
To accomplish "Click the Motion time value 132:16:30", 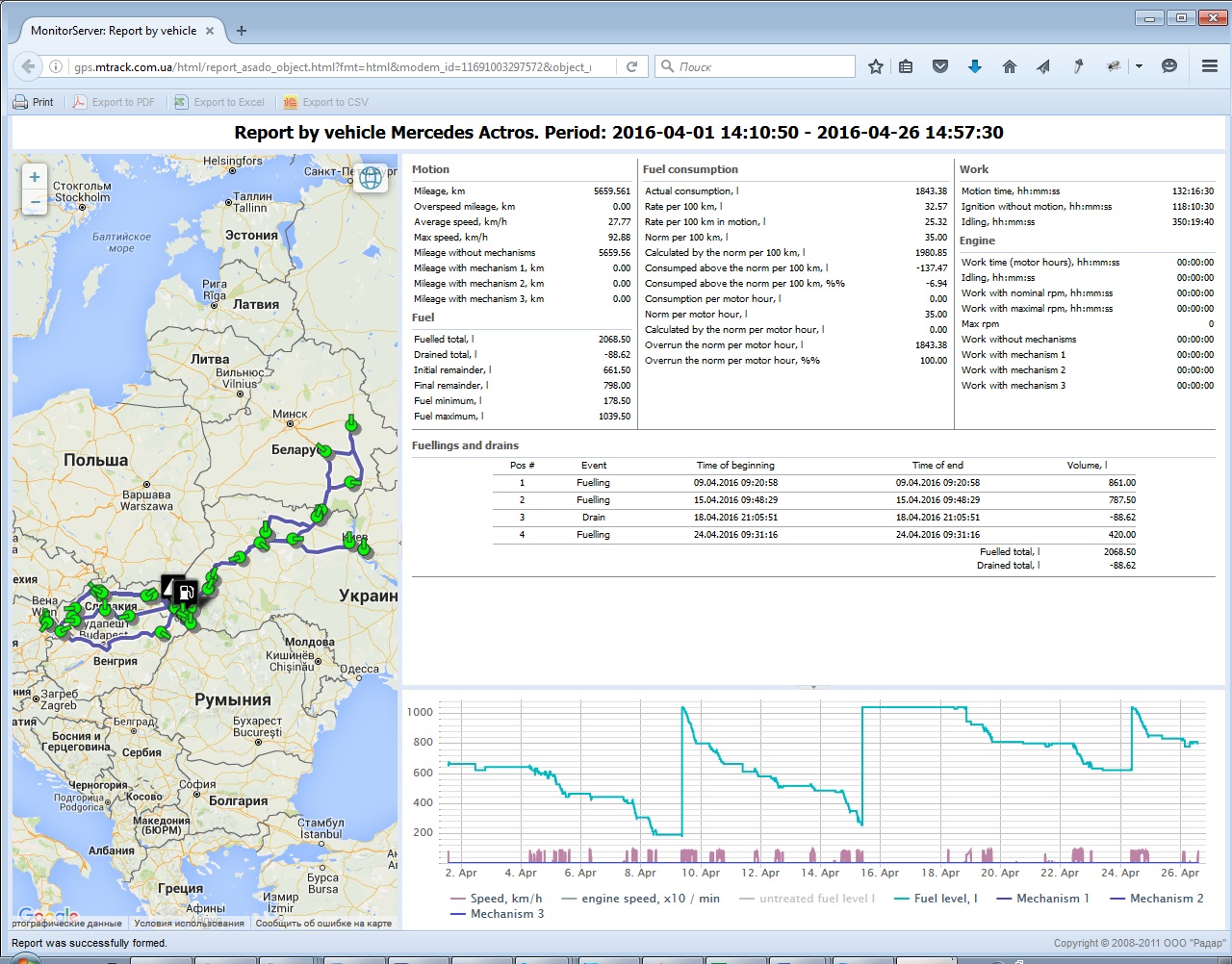I will [1193, 191].
